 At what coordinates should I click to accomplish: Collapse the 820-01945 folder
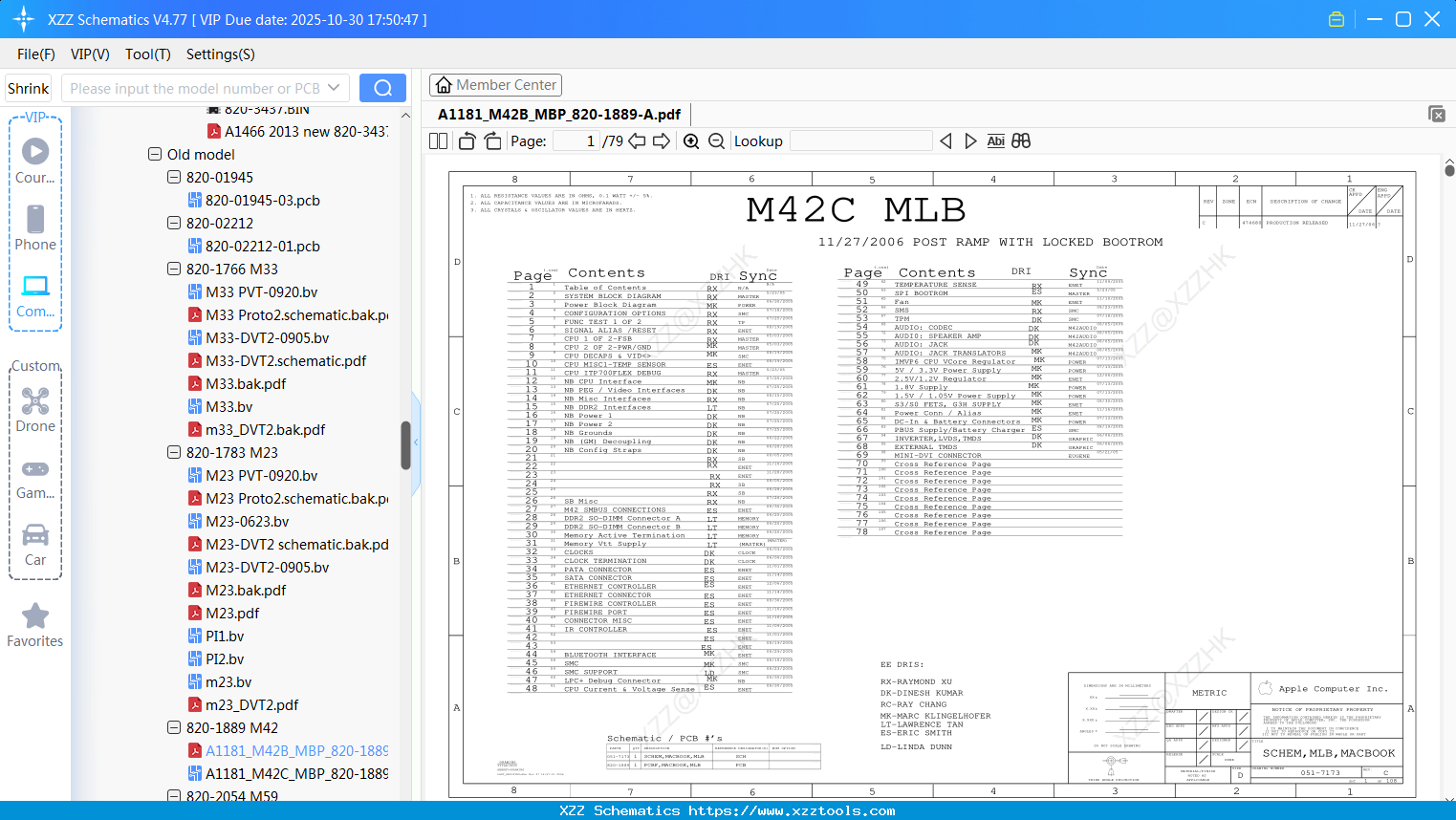(x=174, y=177)
